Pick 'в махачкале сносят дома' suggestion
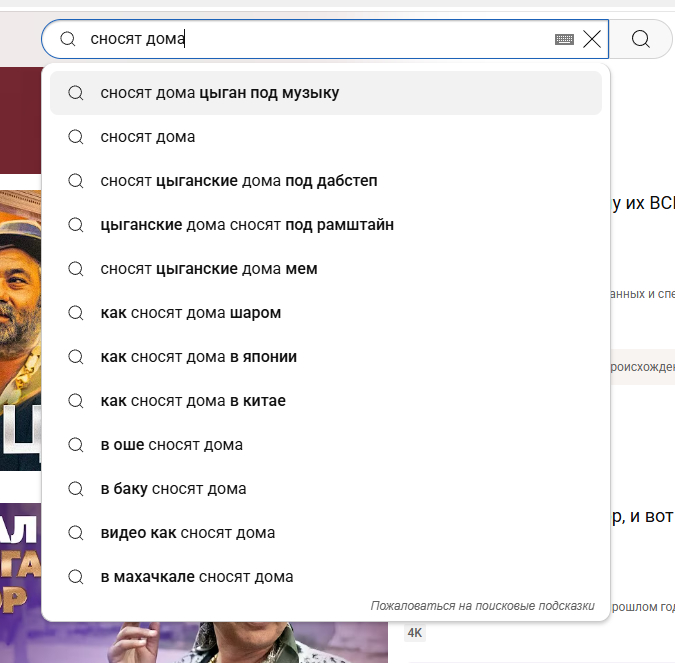The height and width of the screenshot is (663, 675). pyautogui.click(x=197, y=577)
